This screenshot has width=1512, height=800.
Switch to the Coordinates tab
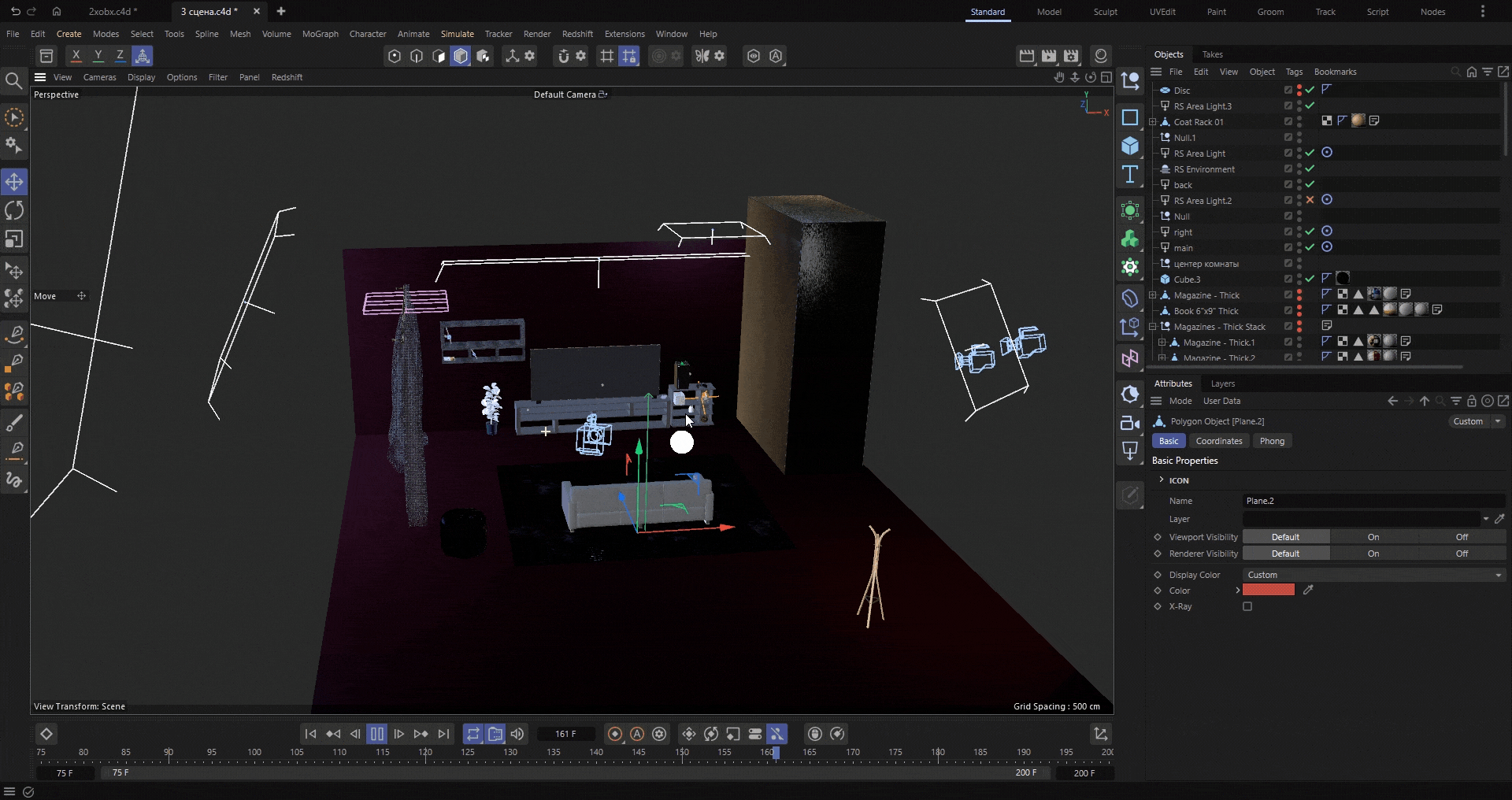click(x=1218, y=441)
